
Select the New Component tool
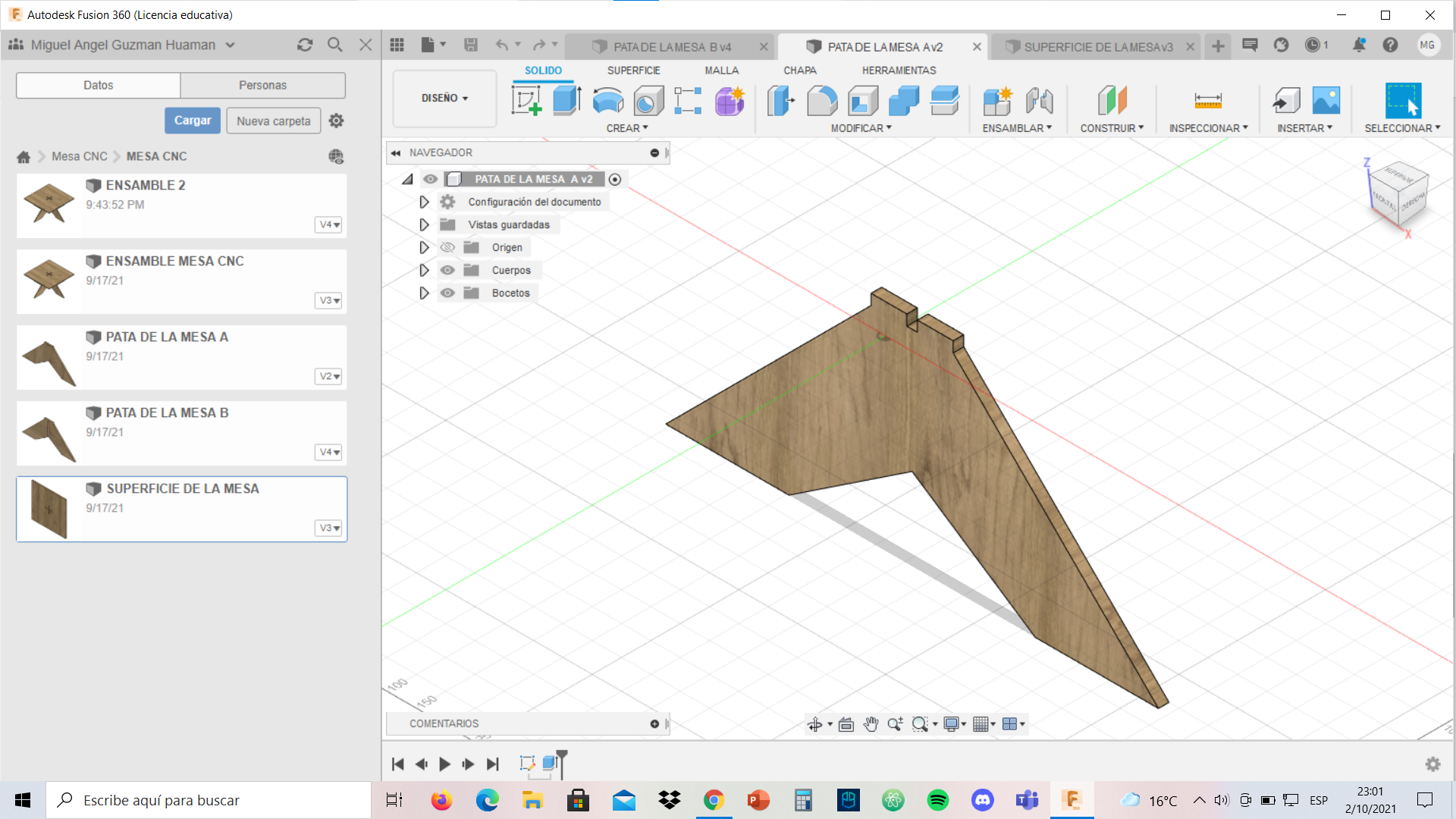coord(997,100)
